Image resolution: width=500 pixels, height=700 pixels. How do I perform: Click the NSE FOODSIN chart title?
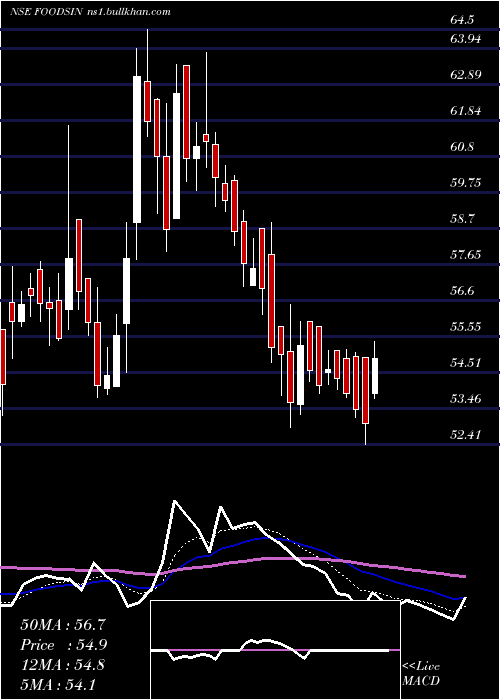coord(46,12)
